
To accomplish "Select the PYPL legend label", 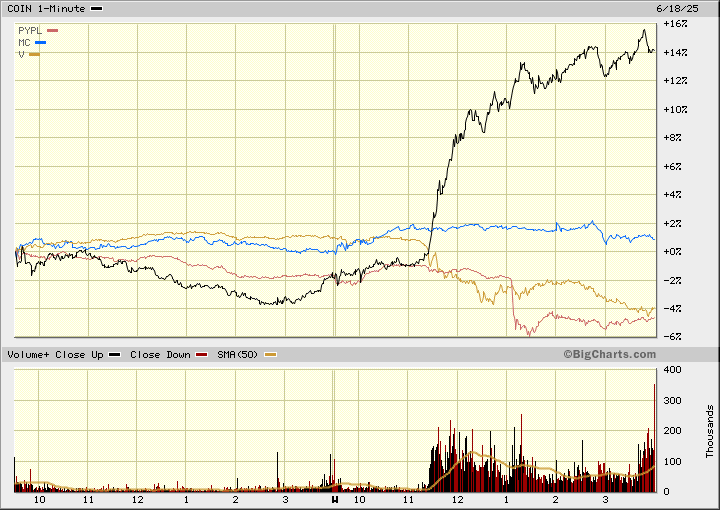I will [x=30, y=31].
